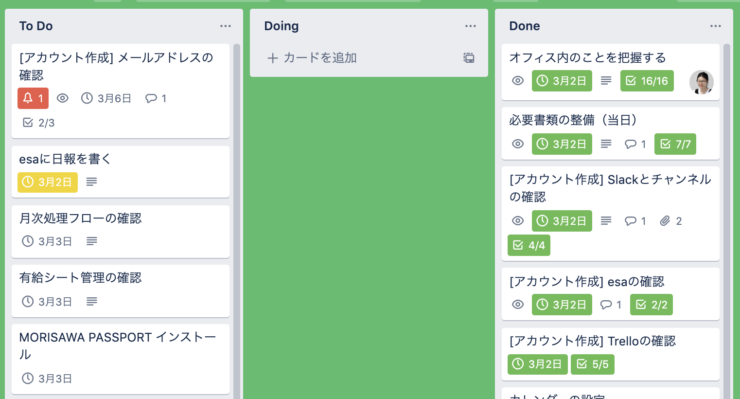
Task: Toggle watch eye on メールアドレスの確認 card
Action: click(x=62, y=98)
